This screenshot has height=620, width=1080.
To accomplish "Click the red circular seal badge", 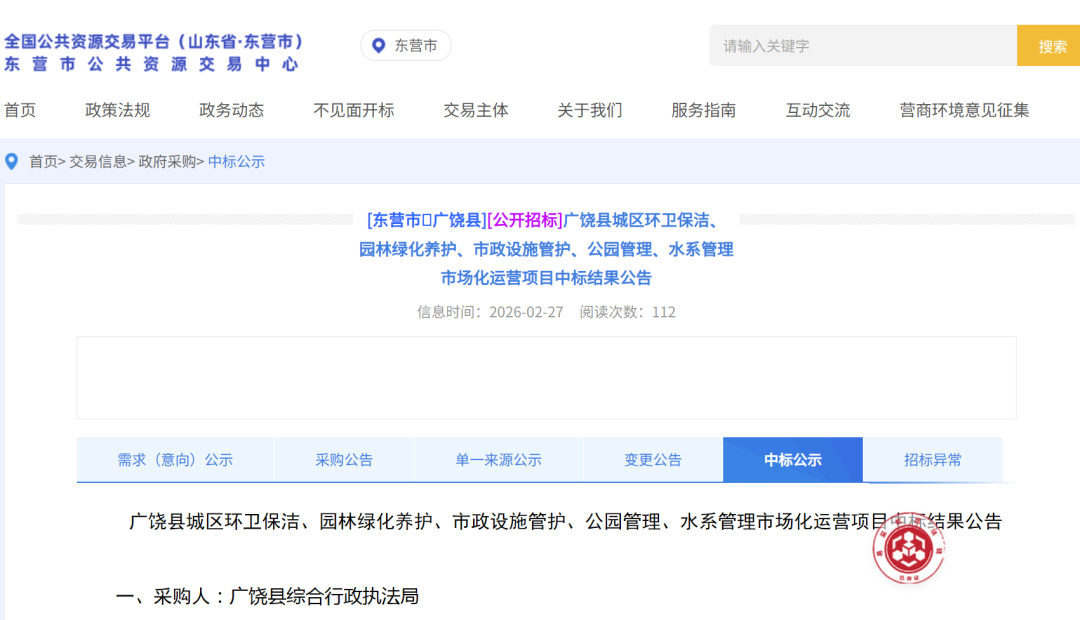I will point(908,549).
